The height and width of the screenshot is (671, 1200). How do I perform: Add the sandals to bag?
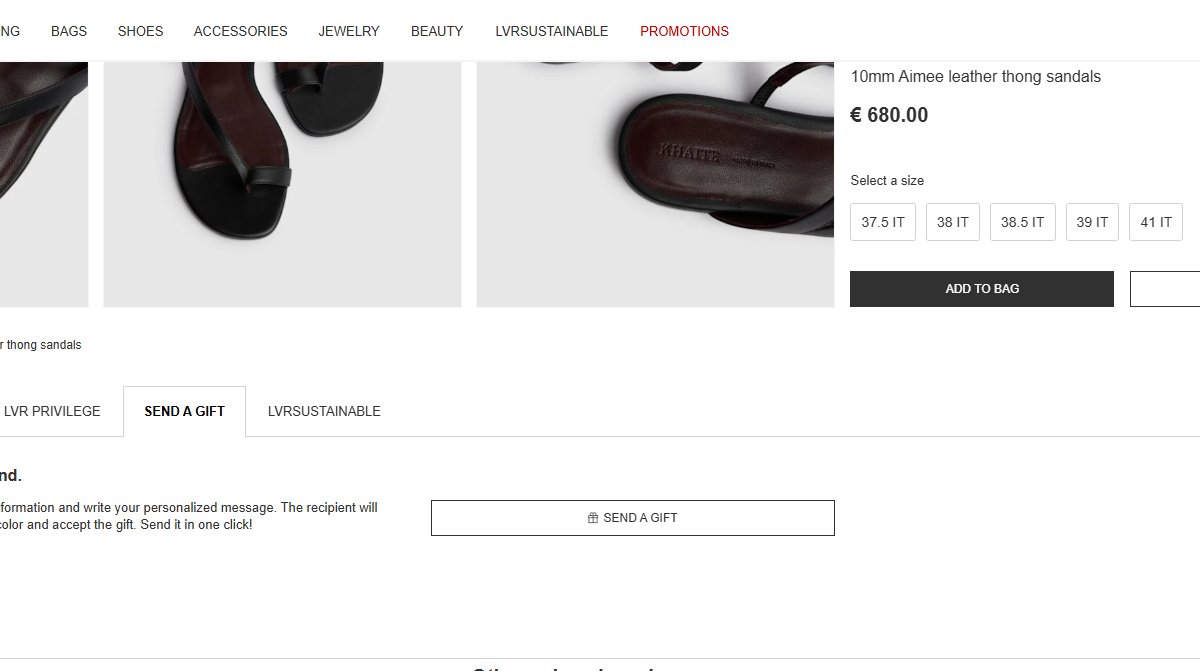pos(982,289)
